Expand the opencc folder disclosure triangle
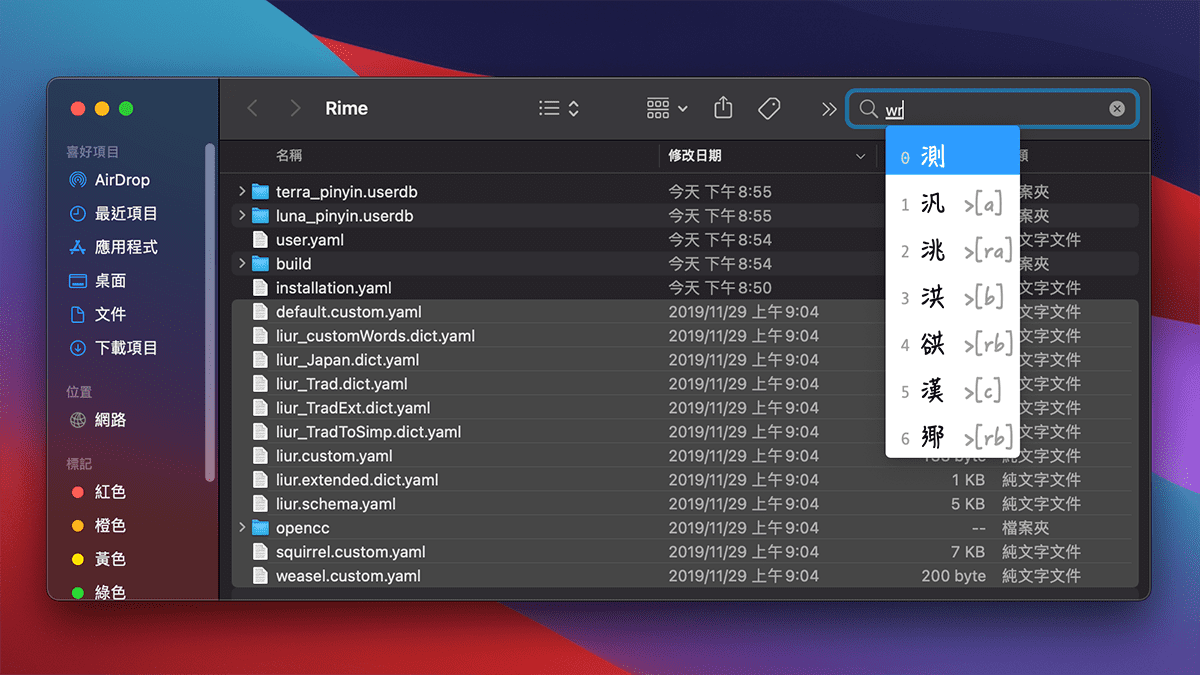Screen dimensions: 1200x675 242,528
